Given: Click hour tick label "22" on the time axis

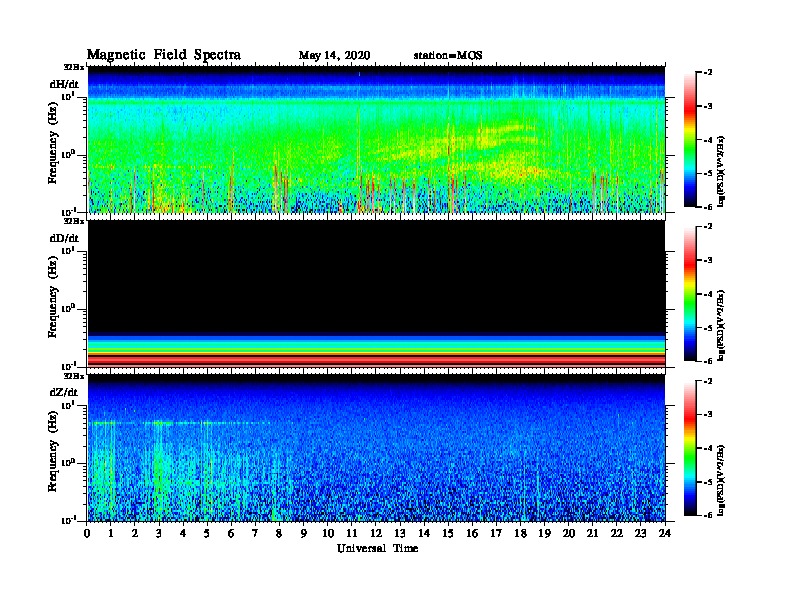Looking at the screenshot, I should (x=616, y=534).
